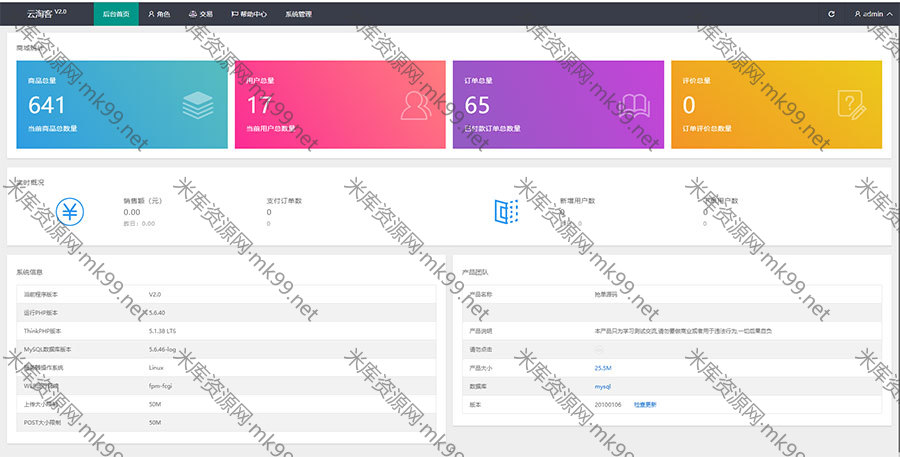
Task: Click the Linux operating system value
Action: click(156, 367)
